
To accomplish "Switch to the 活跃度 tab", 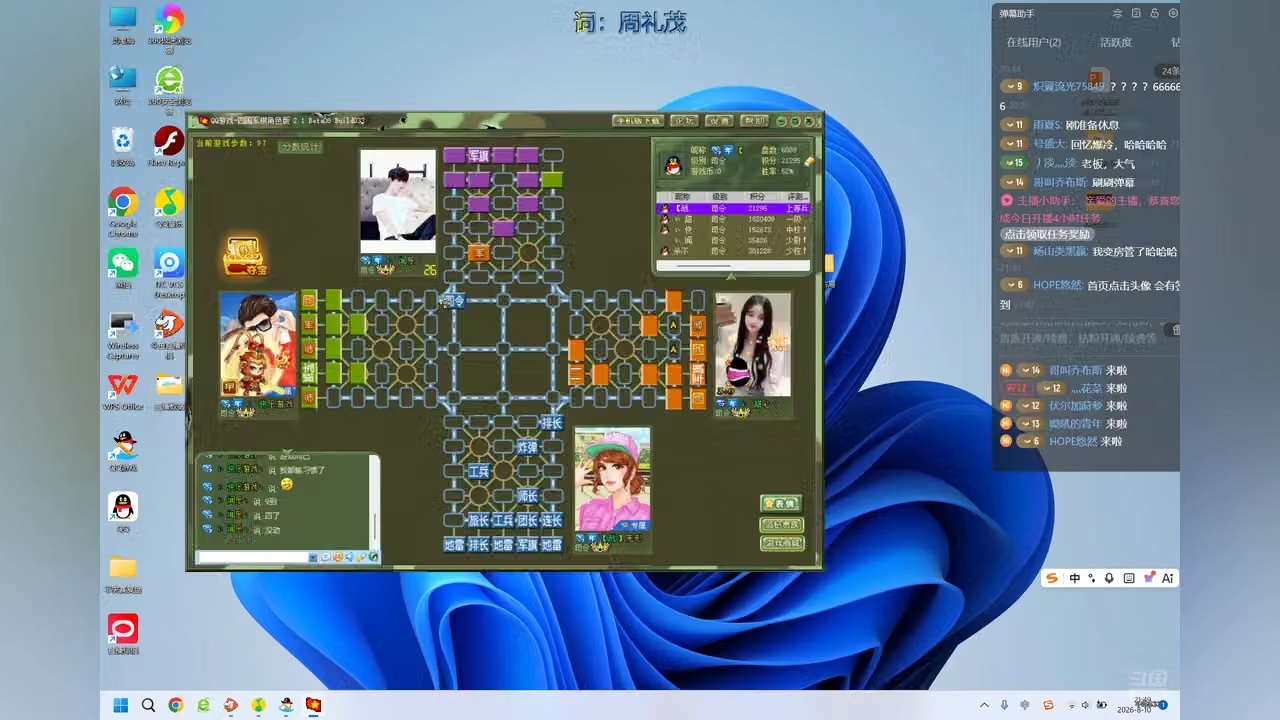I will click(x=1116, y=42).
